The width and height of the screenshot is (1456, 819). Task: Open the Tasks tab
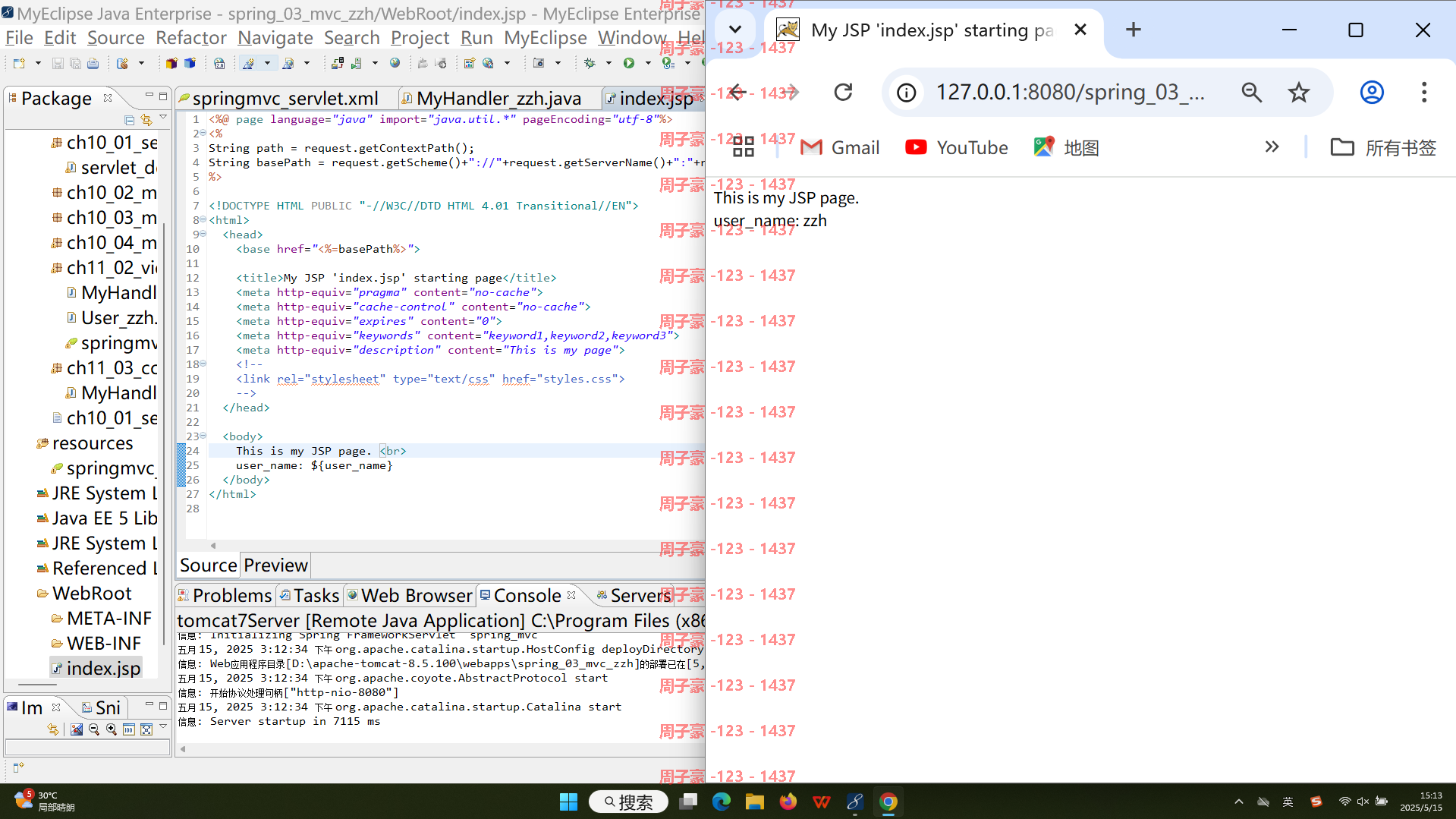[309, 596]
